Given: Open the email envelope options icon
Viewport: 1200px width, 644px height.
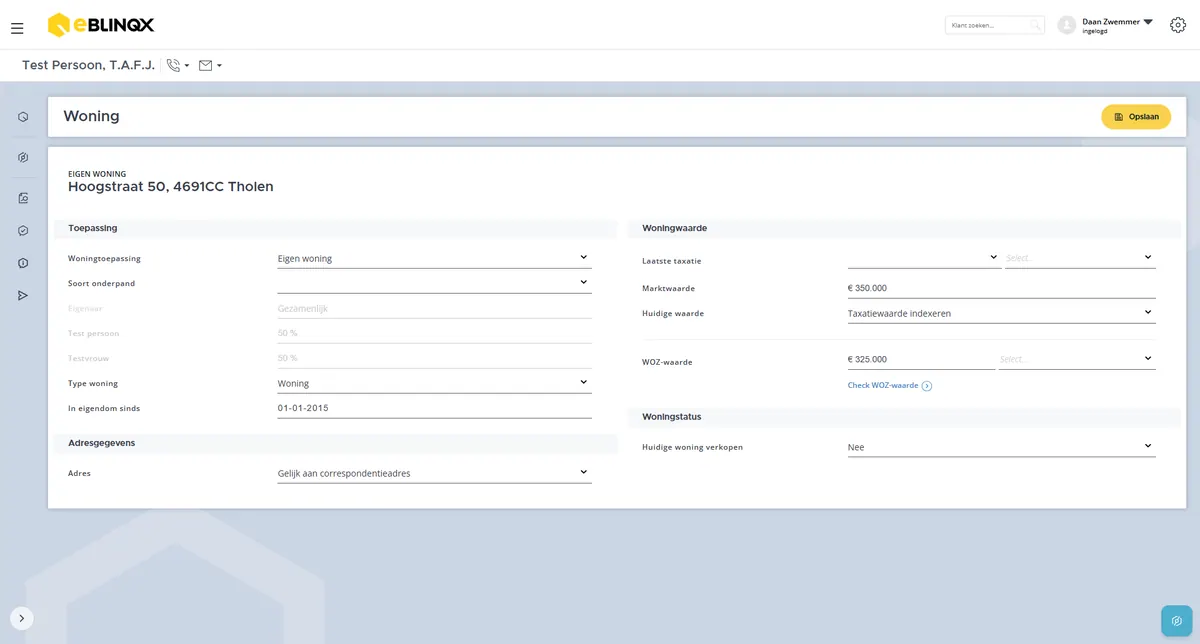Looking at the screenshot, I should coord(206,66).
